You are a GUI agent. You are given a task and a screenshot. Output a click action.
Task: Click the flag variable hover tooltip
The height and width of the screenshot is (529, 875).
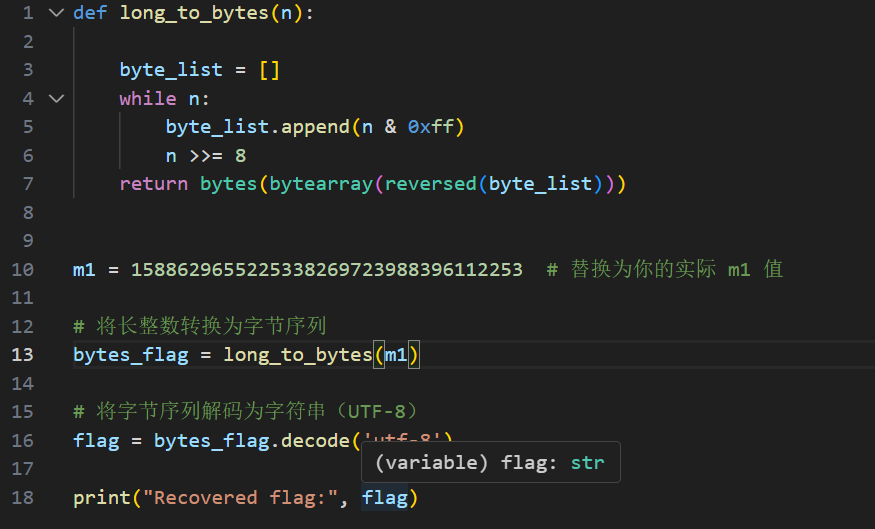[490, 464]
